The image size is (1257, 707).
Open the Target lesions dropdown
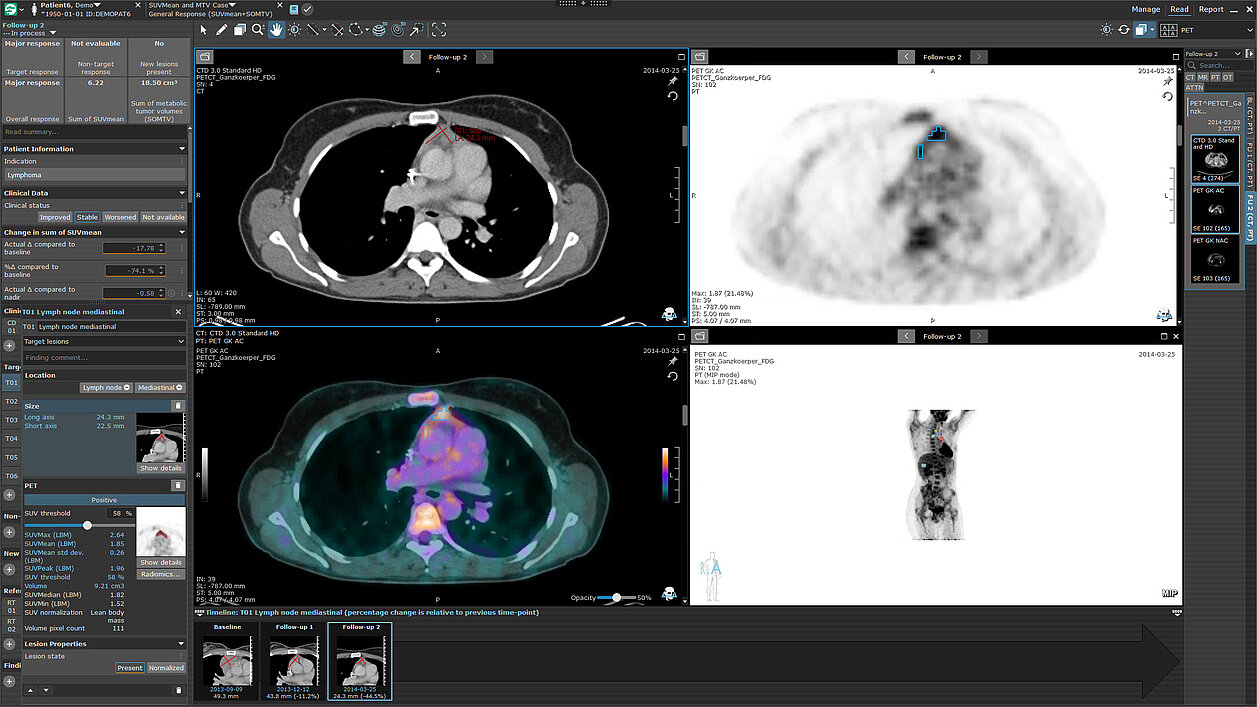coord(104,342)
